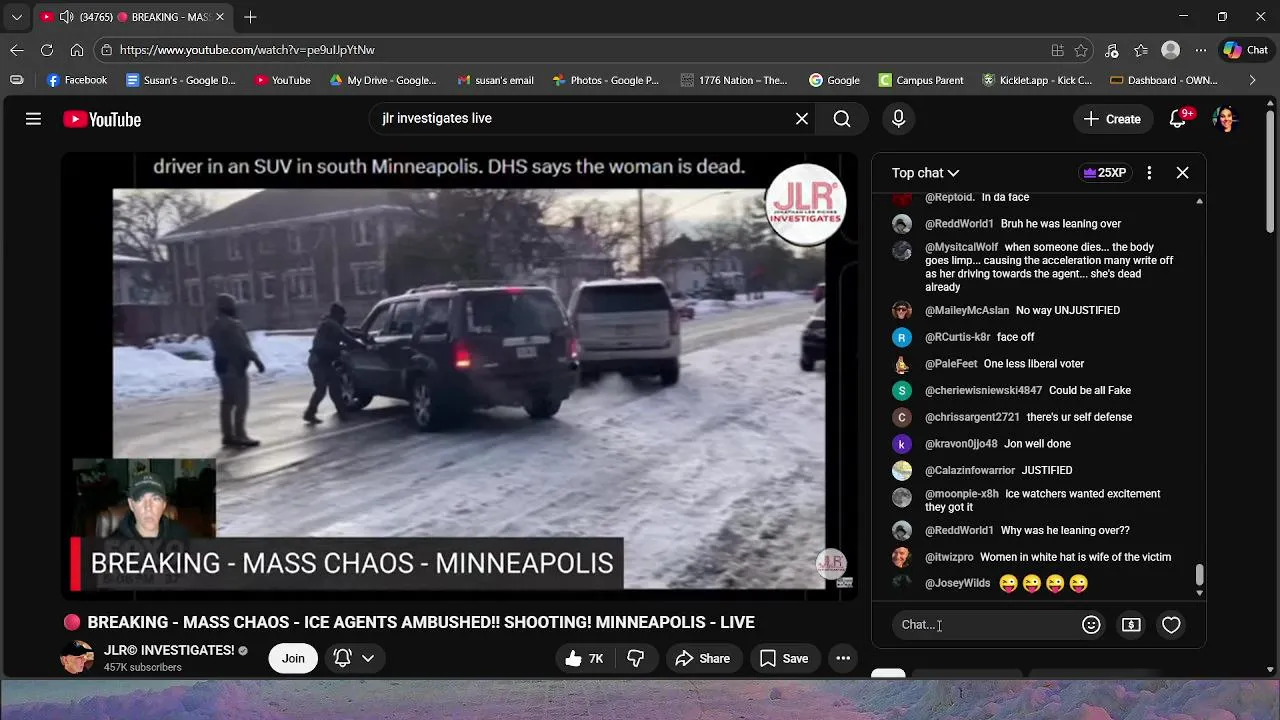The width and height of the screenshot is (1280, 720).
Task: Close the BREAKING - MASS tab
Action: pos(220,17)
